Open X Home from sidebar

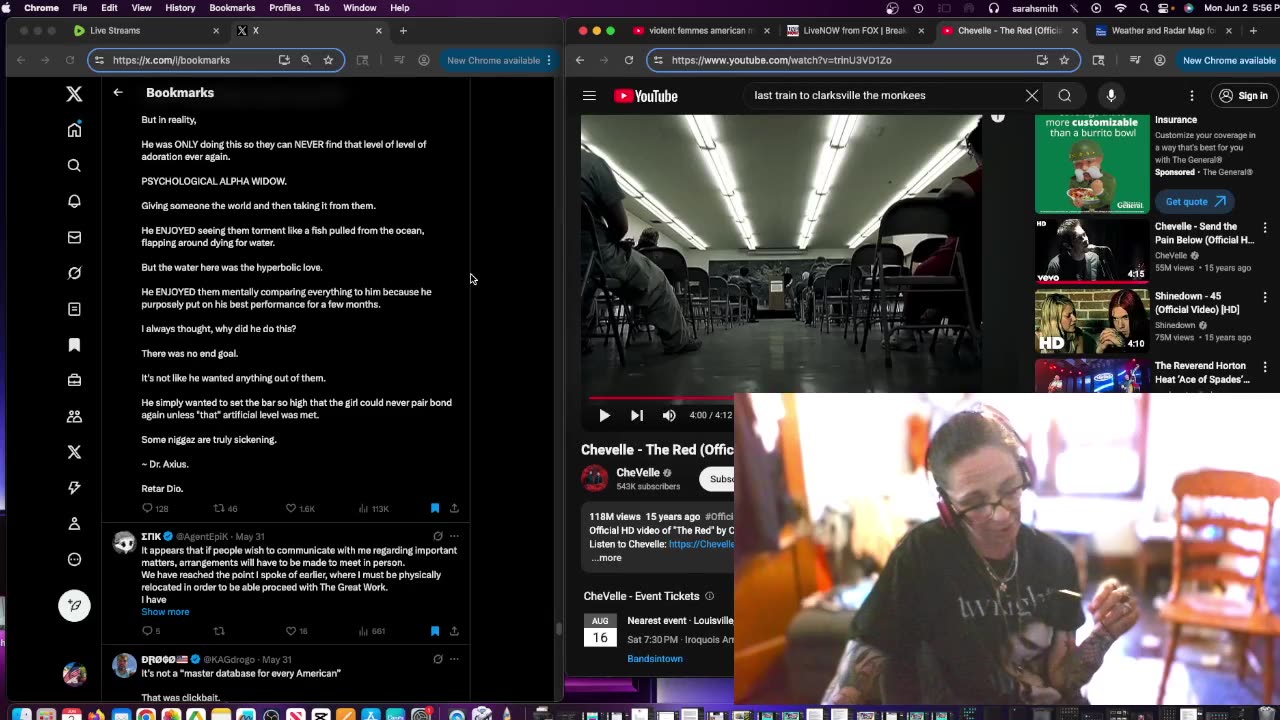coord(74,130)
